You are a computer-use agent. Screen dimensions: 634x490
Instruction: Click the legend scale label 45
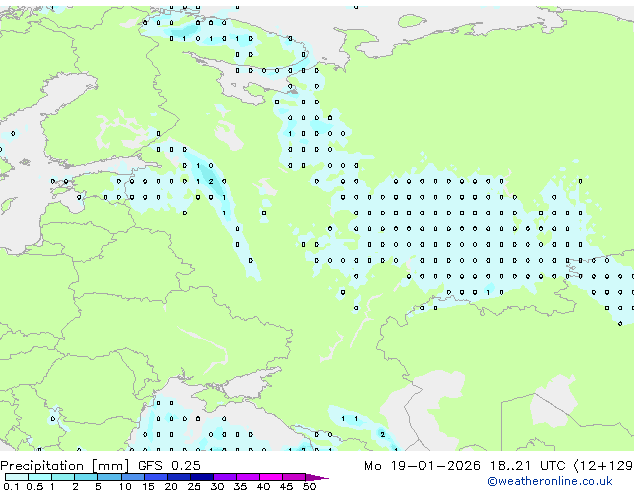(x=286, y=486)
